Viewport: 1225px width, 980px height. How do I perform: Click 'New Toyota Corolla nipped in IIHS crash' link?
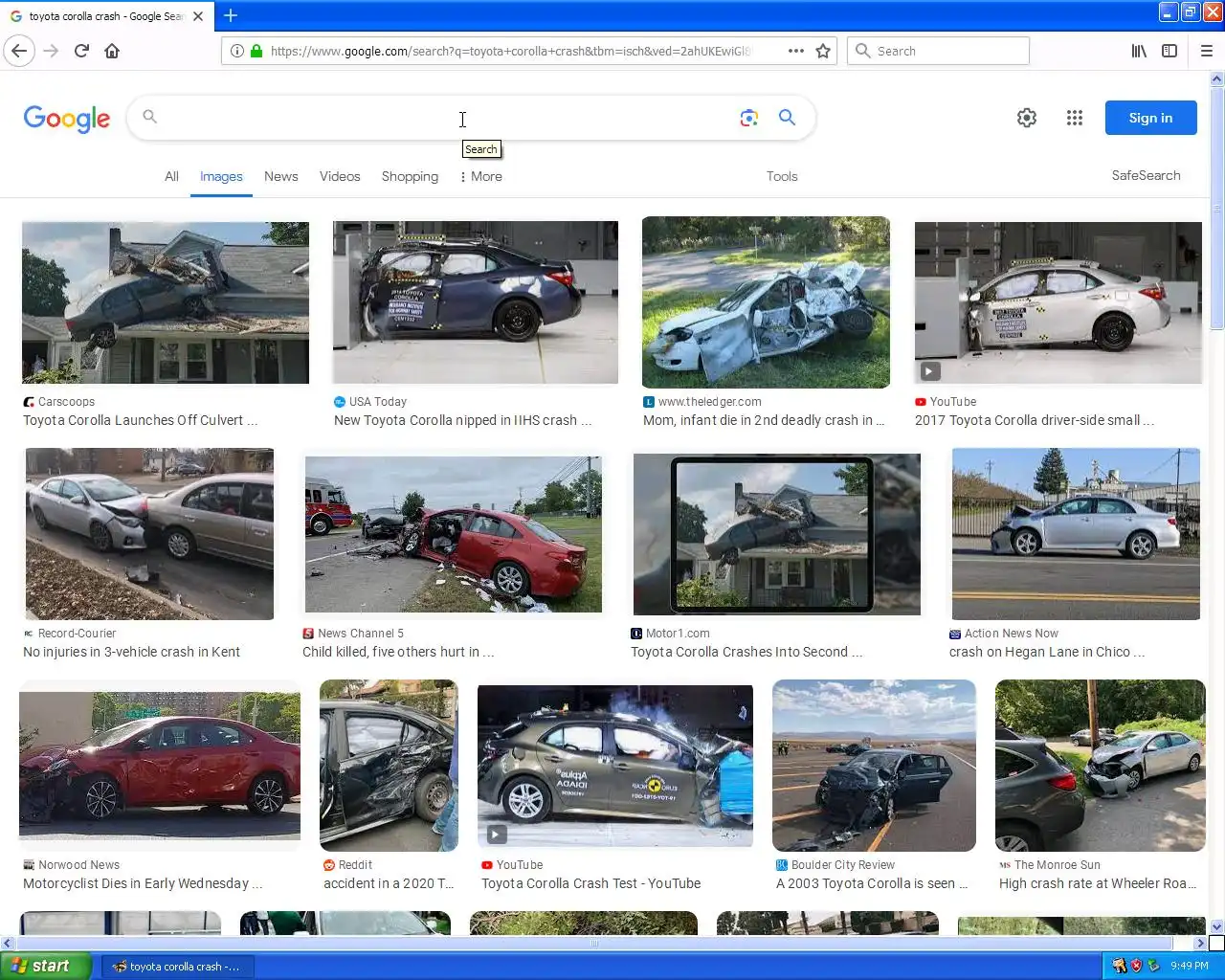(x=462, y=420)
